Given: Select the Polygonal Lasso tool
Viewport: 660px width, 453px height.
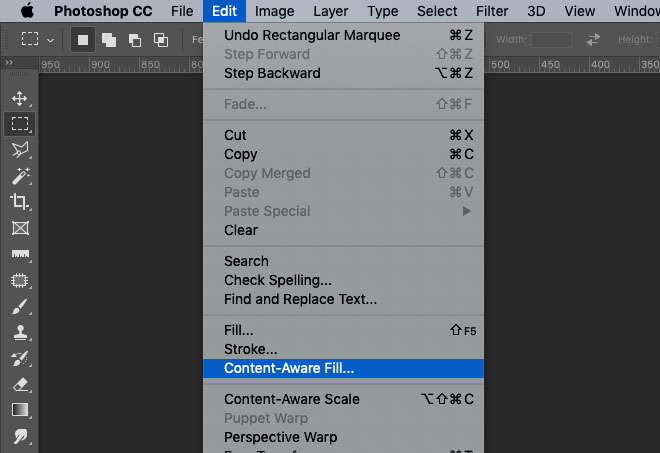Looking at the screenshot, I should click(x=19, y=150).
